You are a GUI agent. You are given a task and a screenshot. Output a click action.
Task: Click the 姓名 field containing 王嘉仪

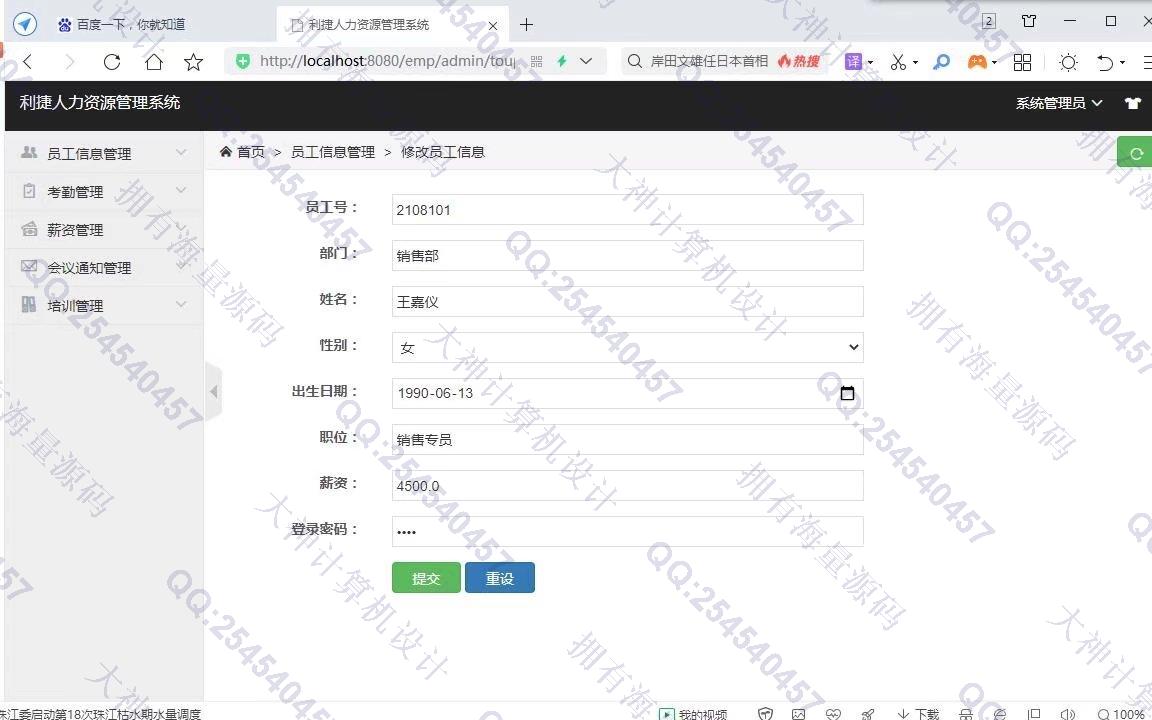coord(627,301)
